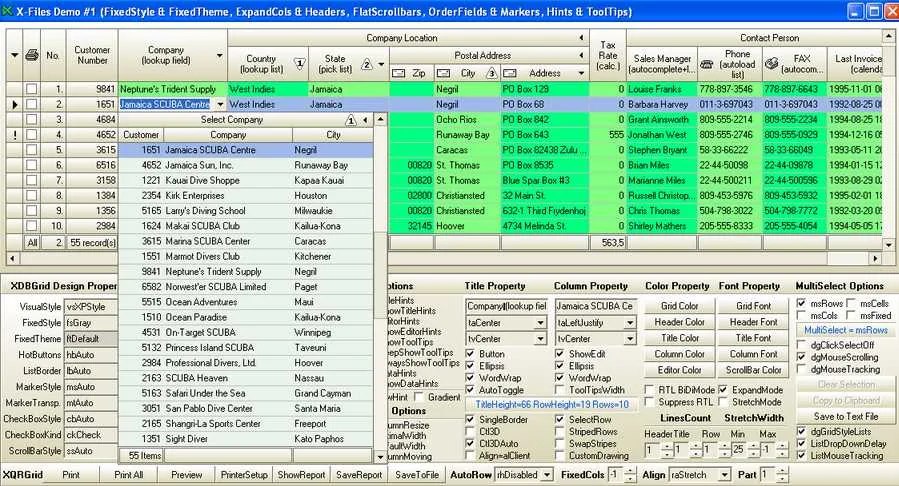Open PrinterSetup
Viewport: 899px width, 486px height.
(x=244, y=475)
